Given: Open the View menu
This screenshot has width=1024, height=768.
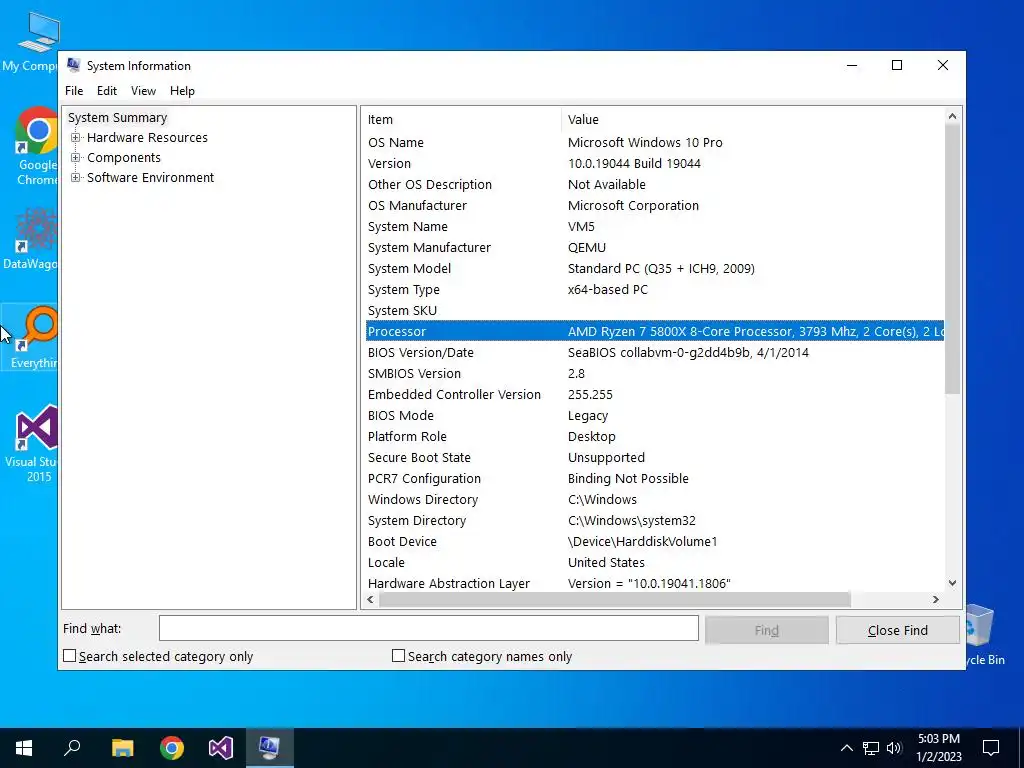Looking at the screenshot, I should 143,91.
